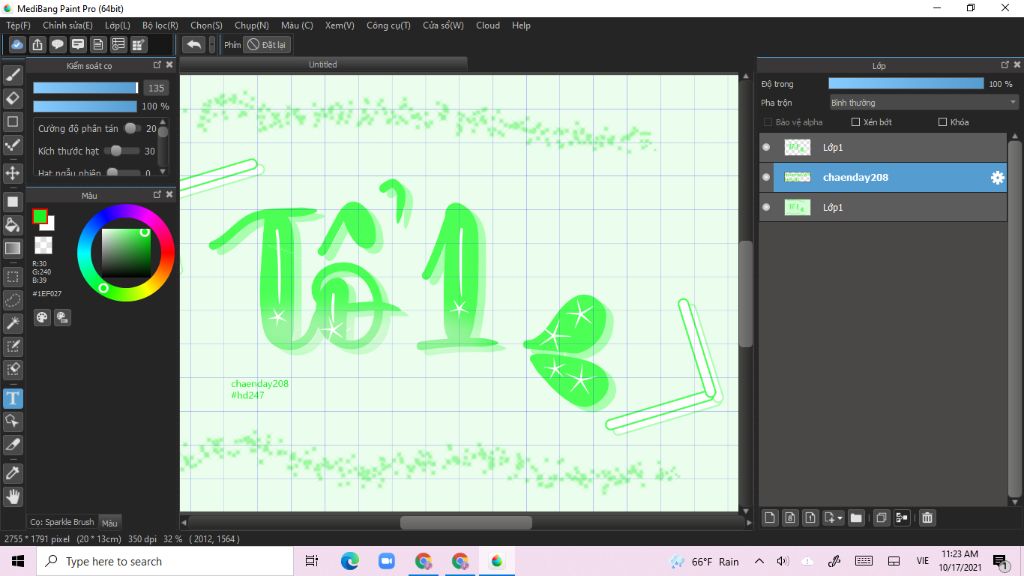Image resolution: width=1024 pixels, height=576 pixels.
Task: Undock the 'Lớp' layers panel
Action: click(1004, 65)
